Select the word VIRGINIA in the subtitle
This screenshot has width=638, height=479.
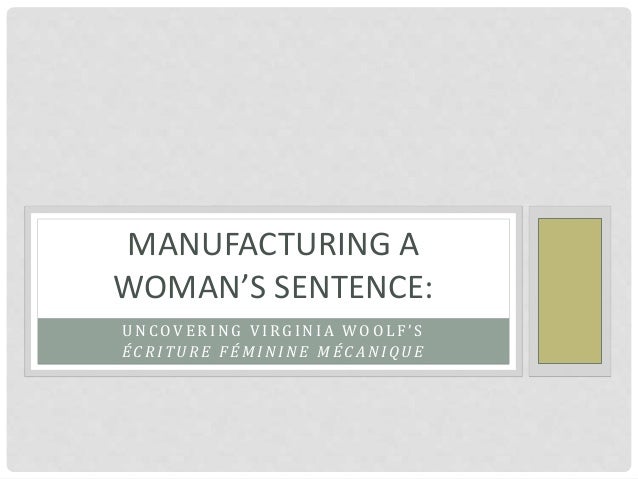click(x=292, y=331)
